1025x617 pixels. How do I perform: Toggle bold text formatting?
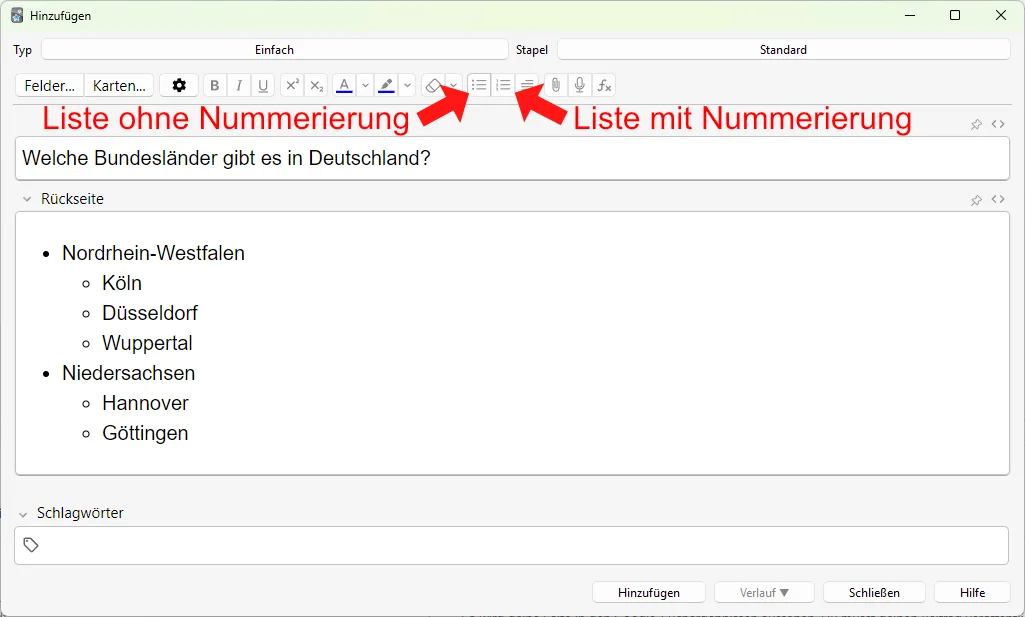(x=215, y=86)
